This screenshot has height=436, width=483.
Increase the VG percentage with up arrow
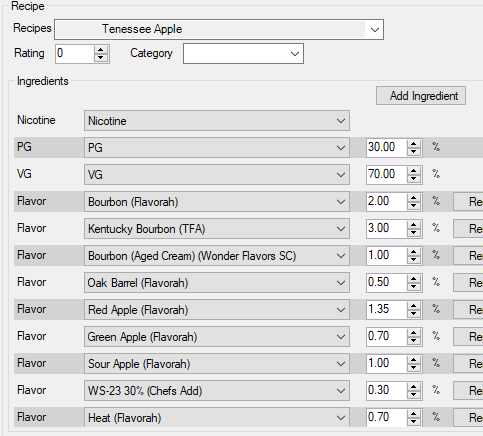point(414,171)
